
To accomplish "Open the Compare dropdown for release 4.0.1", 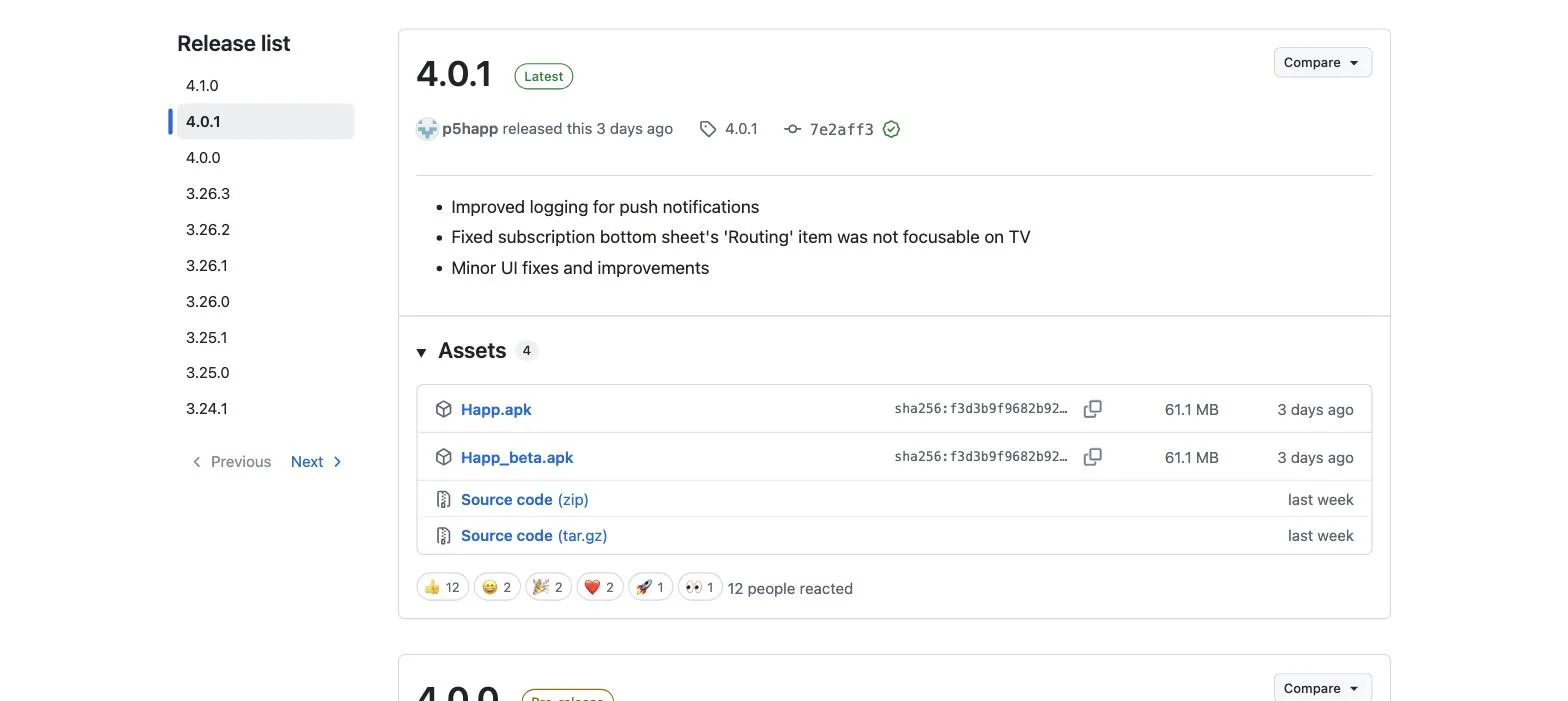I will (x=1322, y=62).
